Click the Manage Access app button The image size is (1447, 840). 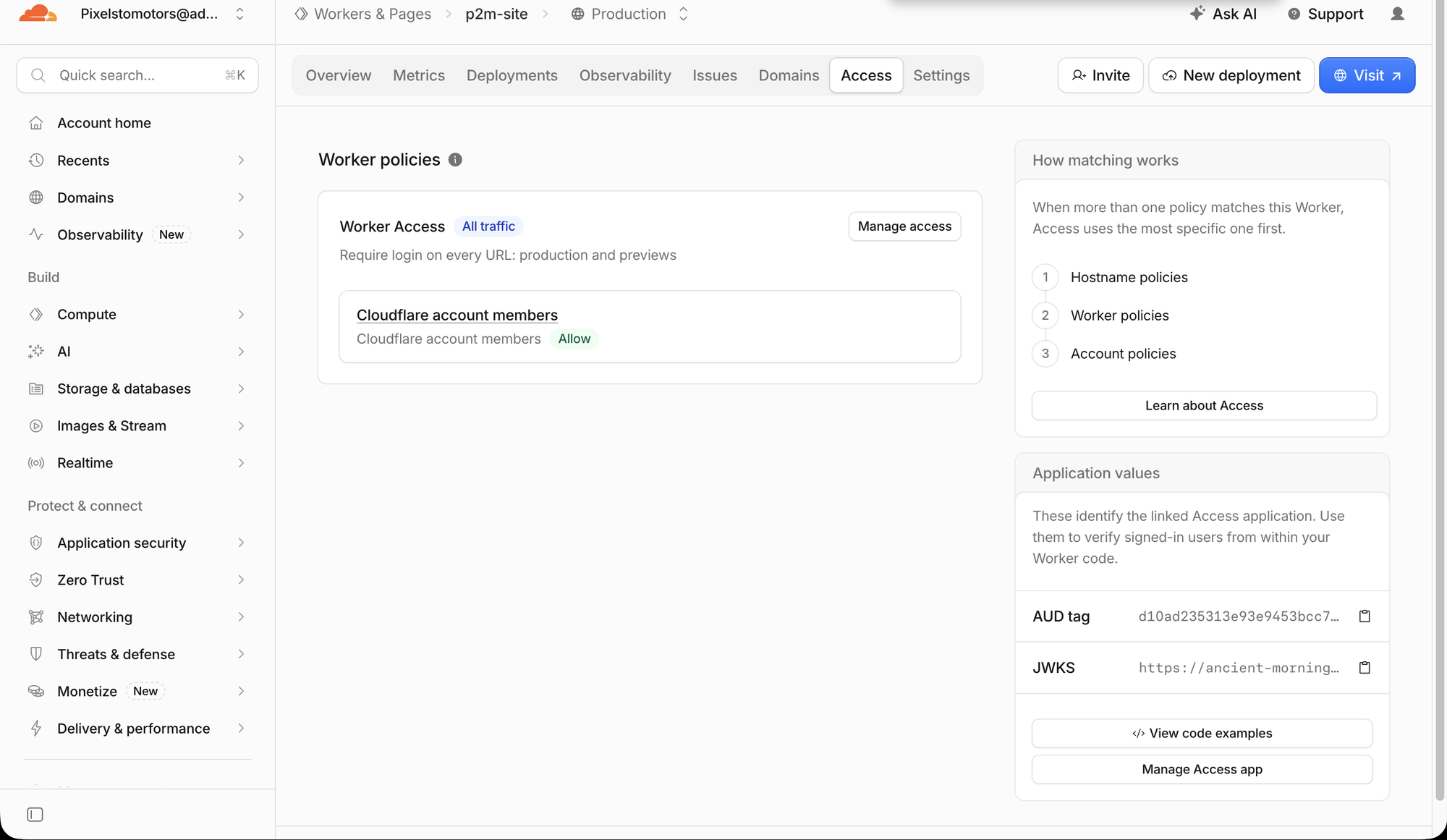pyautogui.click(x=1202, y=770)
